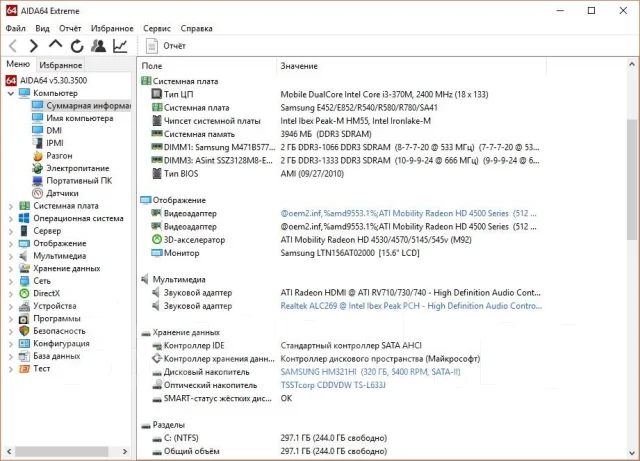Click the sidebar horizontal scroll right arrow
Screen dimensions: 640x461
pos(125,451)
